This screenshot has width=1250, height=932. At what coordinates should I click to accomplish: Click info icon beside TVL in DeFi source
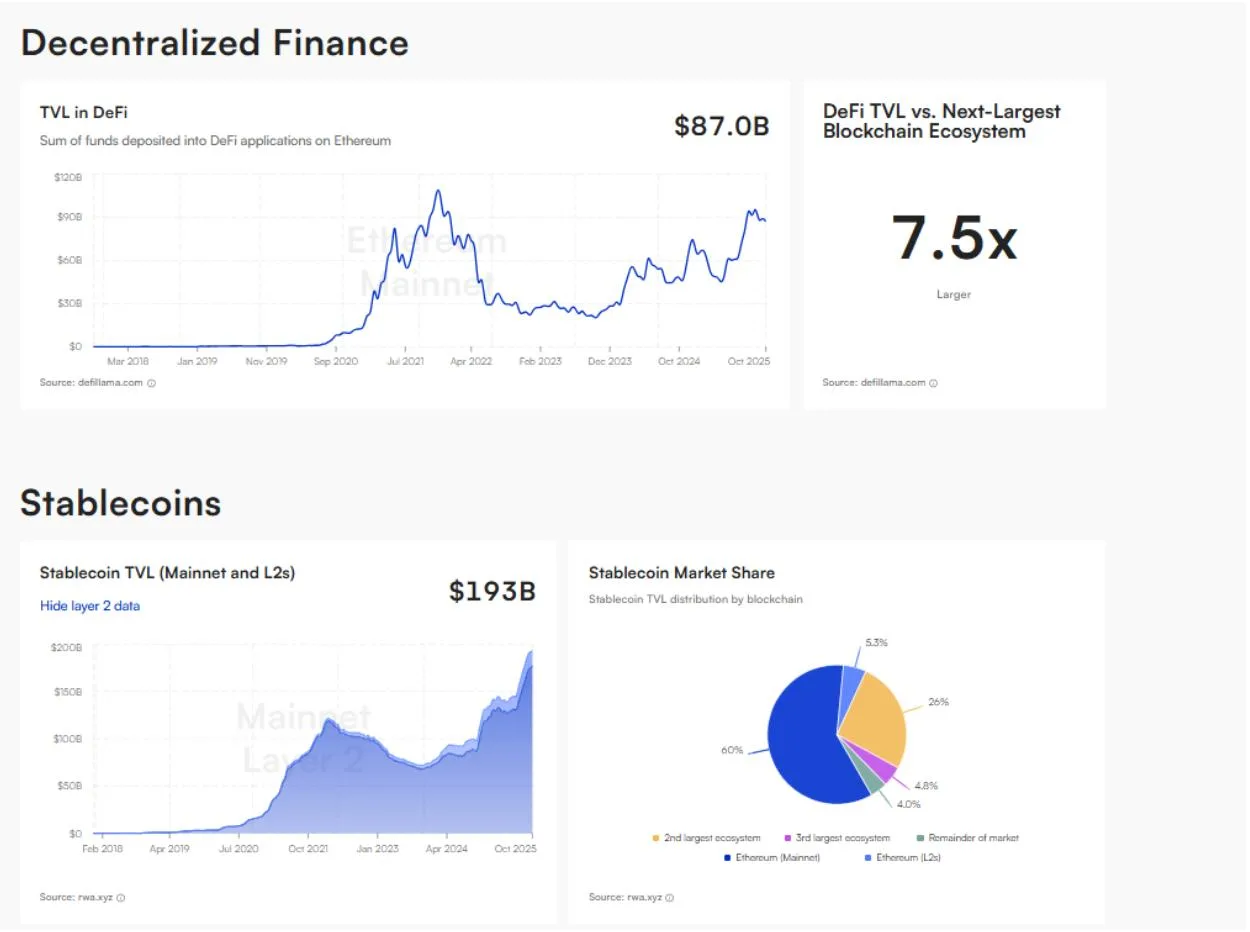coord(152,383)
